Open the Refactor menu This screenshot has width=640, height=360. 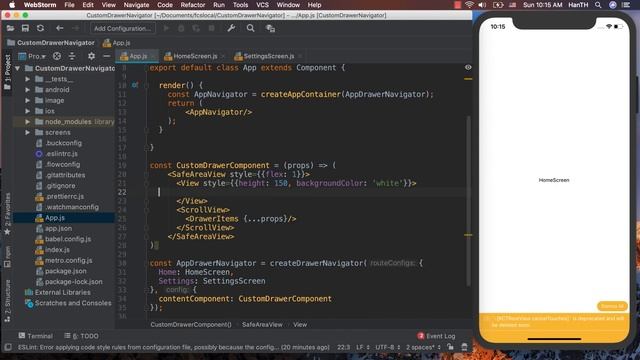(193, 5)
